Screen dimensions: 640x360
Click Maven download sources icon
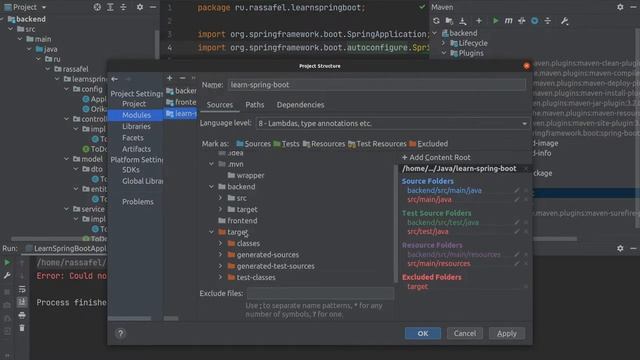463,20
